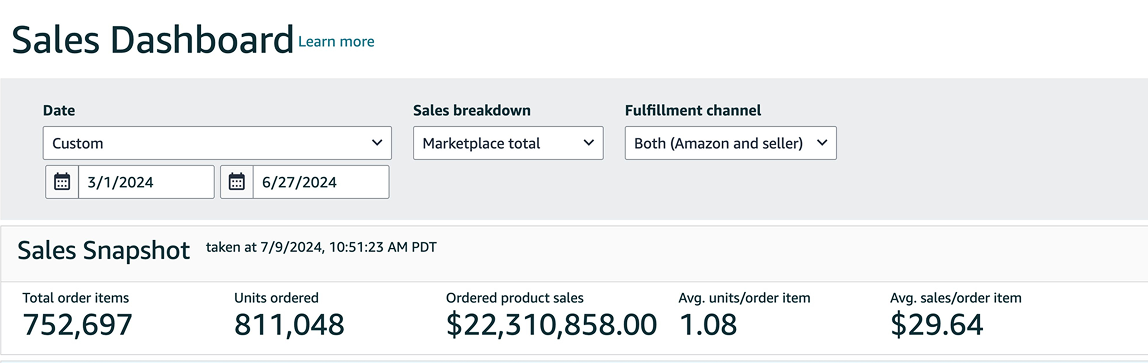Click the Fulfillment channel label
The image size is (1148, 363).
693,111
